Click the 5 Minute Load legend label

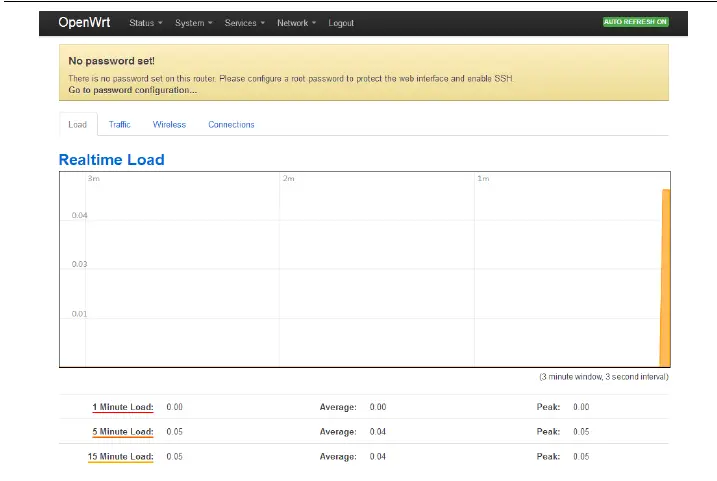click(x=123, y=432)
